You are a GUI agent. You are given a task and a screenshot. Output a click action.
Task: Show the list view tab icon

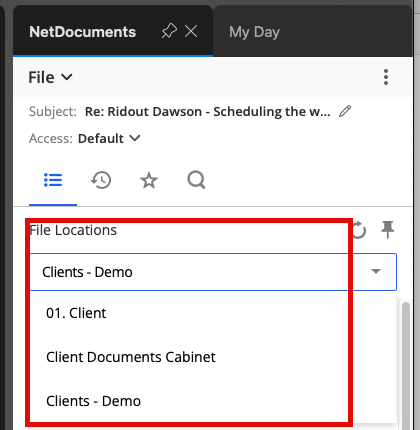click(x=53, y=180)
